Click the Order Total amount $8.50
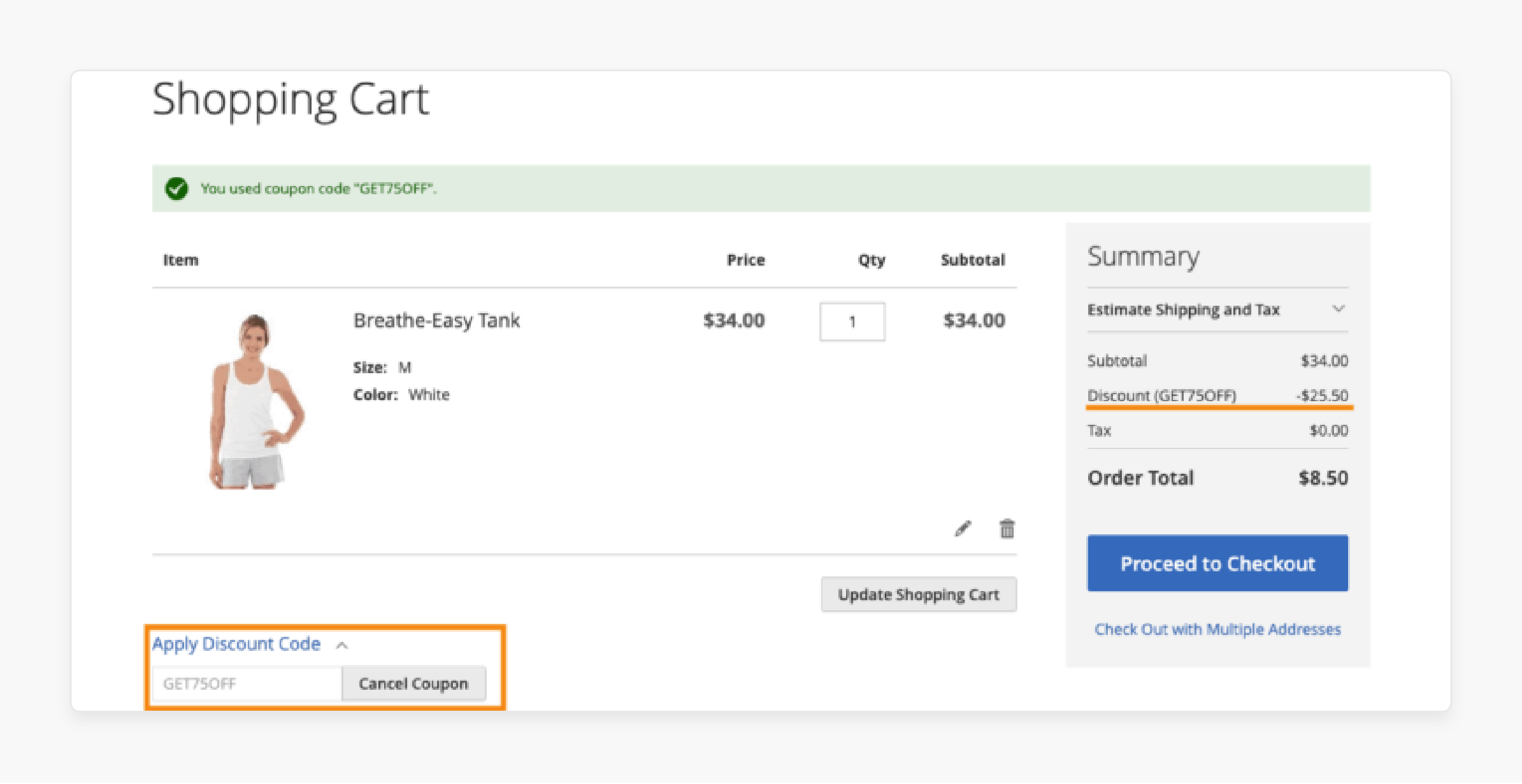The image size is (1522, 784). (1323, 478)
